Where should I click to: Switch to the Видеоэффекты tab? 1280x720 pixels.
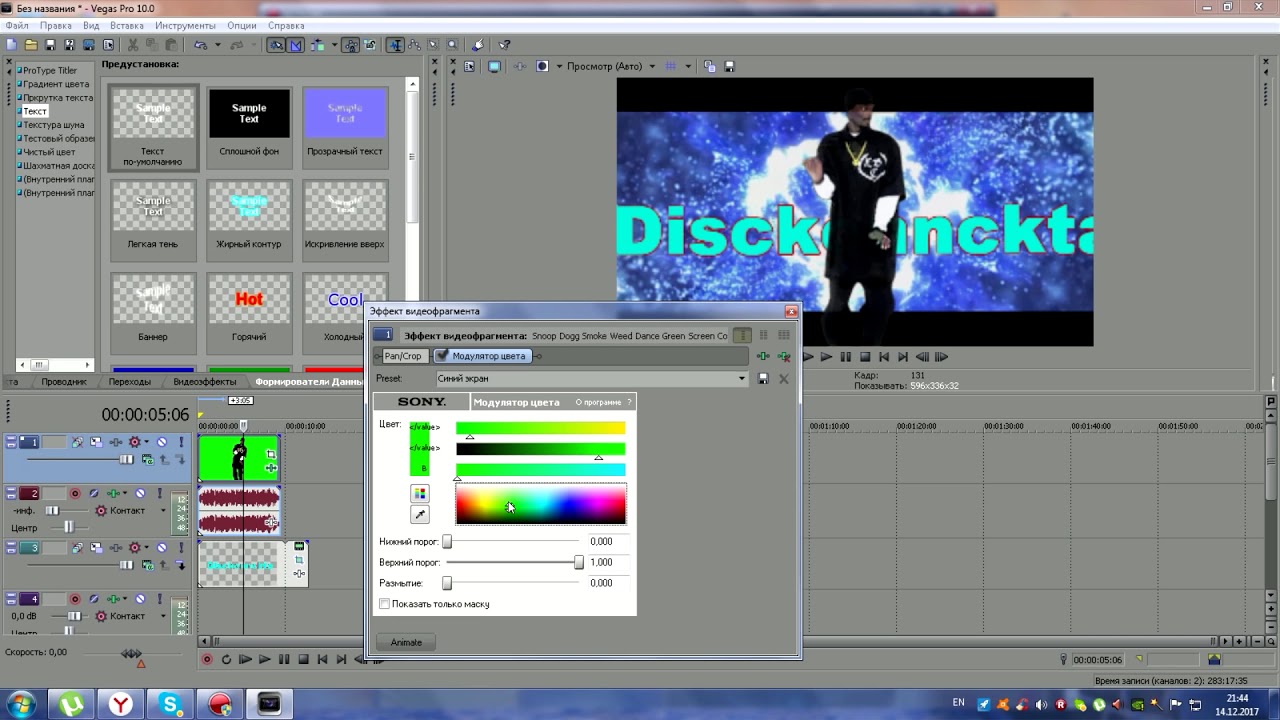(205, 382)
